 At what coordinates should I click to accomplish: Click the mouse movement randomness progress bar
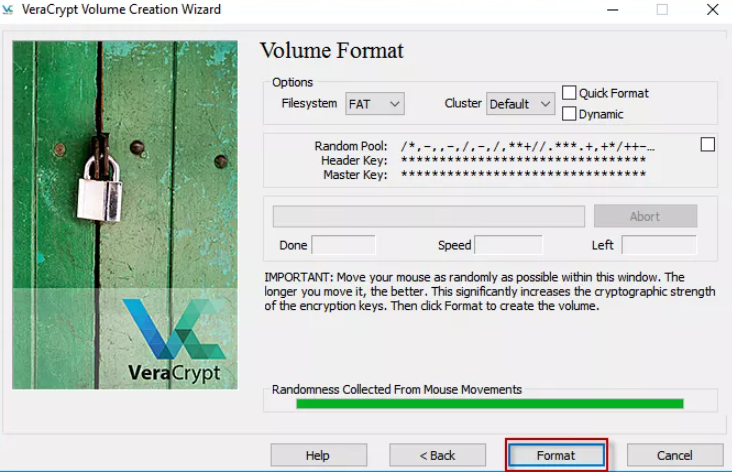tap(490, 403)
